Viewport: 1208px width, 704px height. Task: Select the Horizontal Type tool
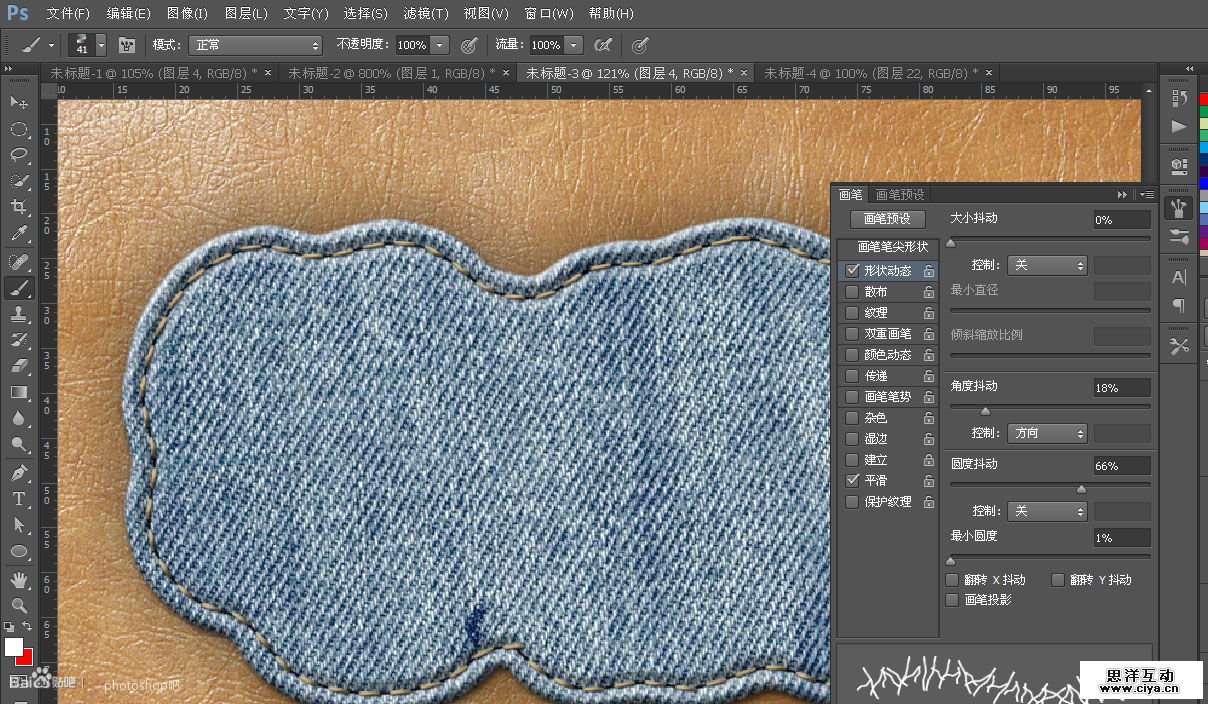19,499
